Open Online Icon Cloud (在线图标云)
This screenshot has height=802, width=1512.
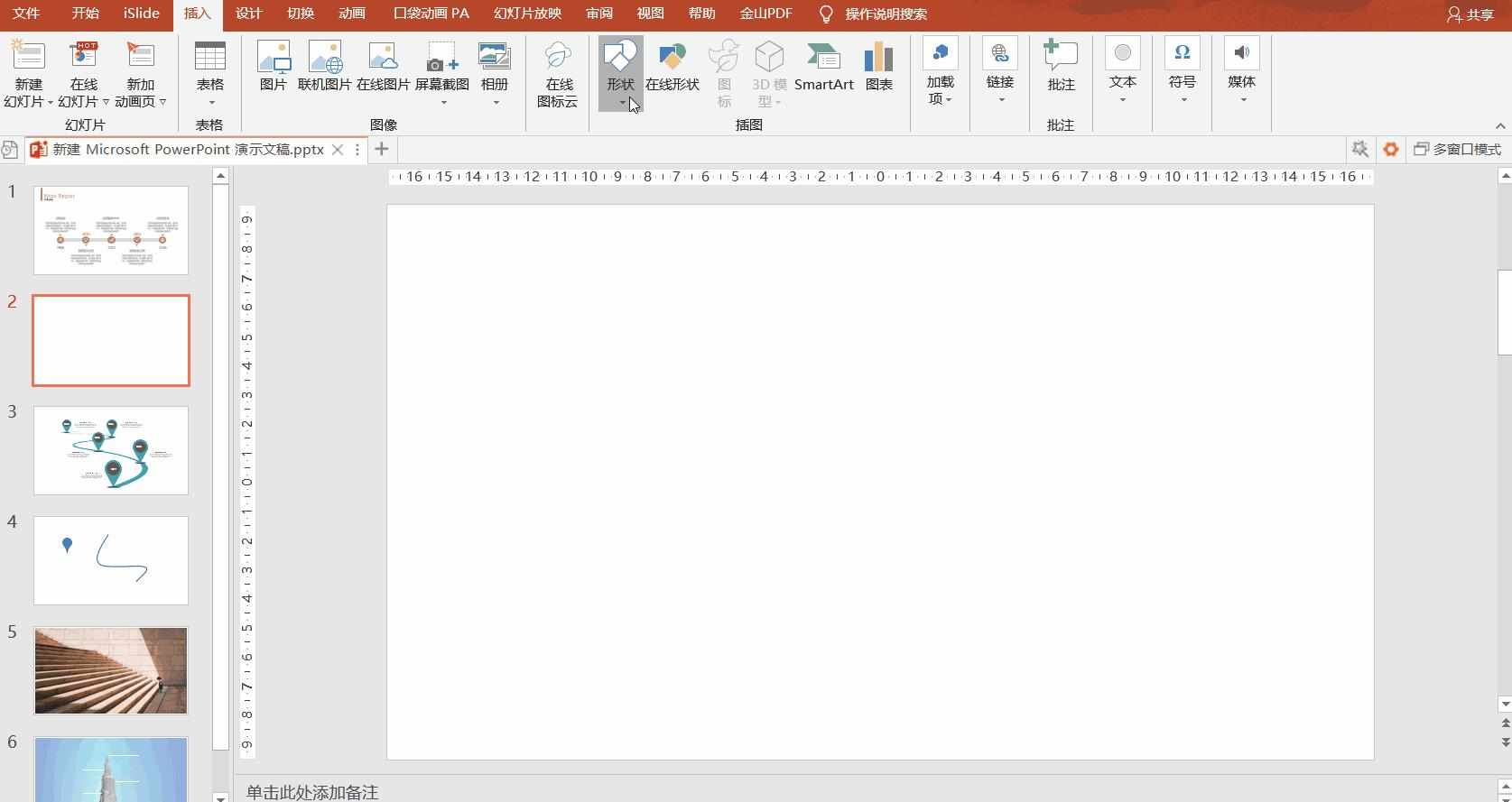pyautogui.click(x=558, y=56)
